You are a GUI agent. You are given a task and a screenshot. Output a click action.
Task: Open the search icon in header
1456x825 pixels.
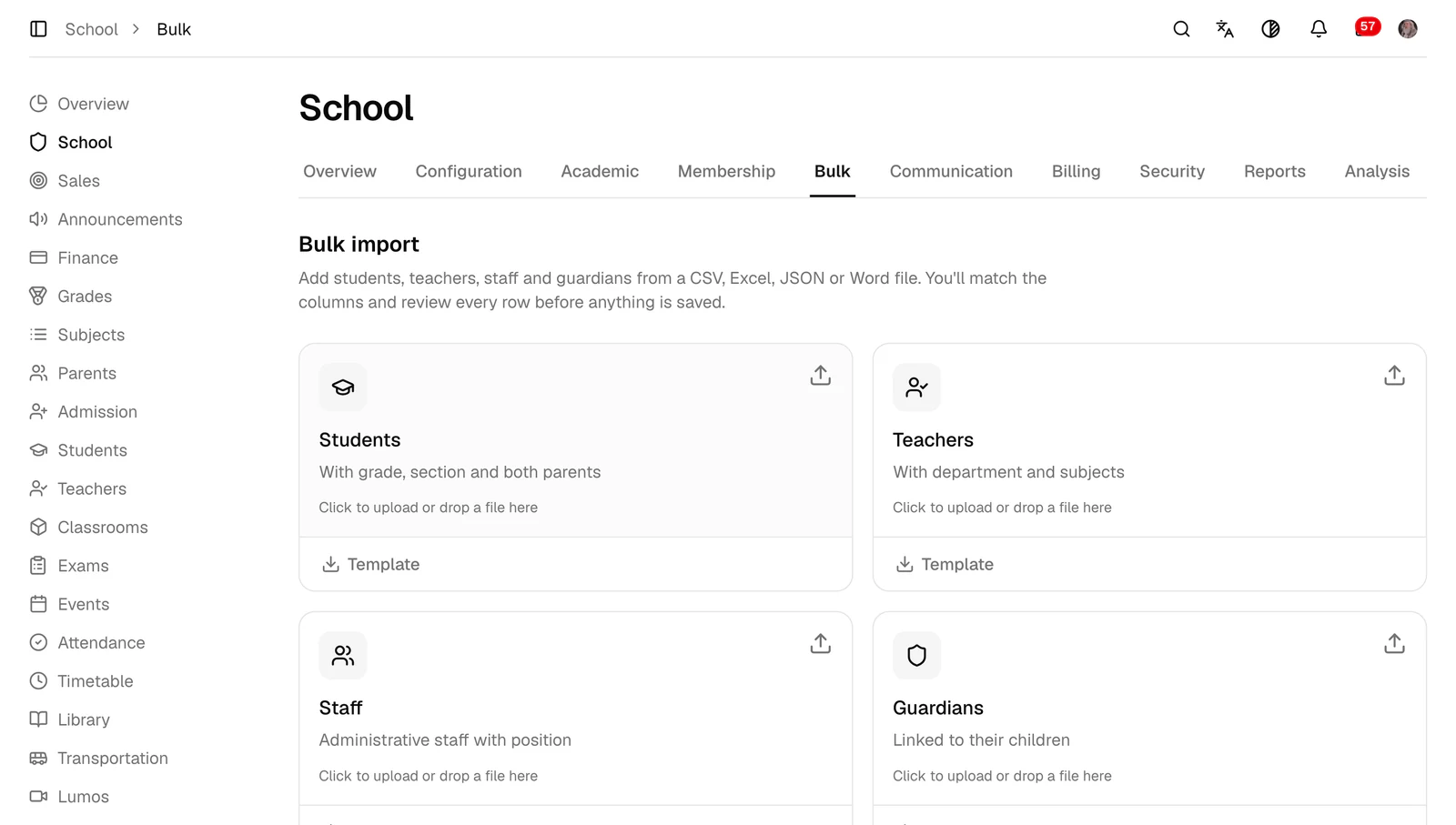tap(1181, 29)
